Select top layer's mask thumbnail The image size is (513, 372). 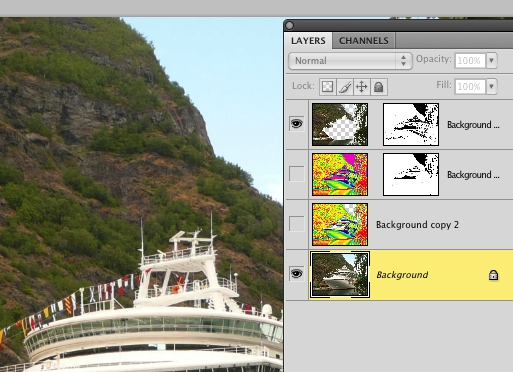click(411, 124)
